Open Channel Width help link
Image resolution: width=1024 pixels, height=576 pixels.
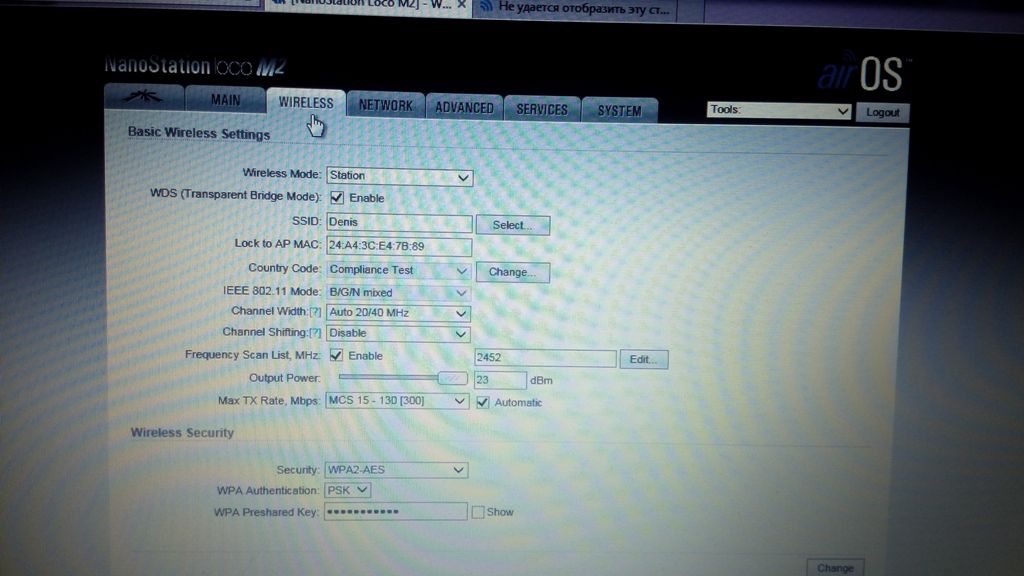tap(315, 312)
